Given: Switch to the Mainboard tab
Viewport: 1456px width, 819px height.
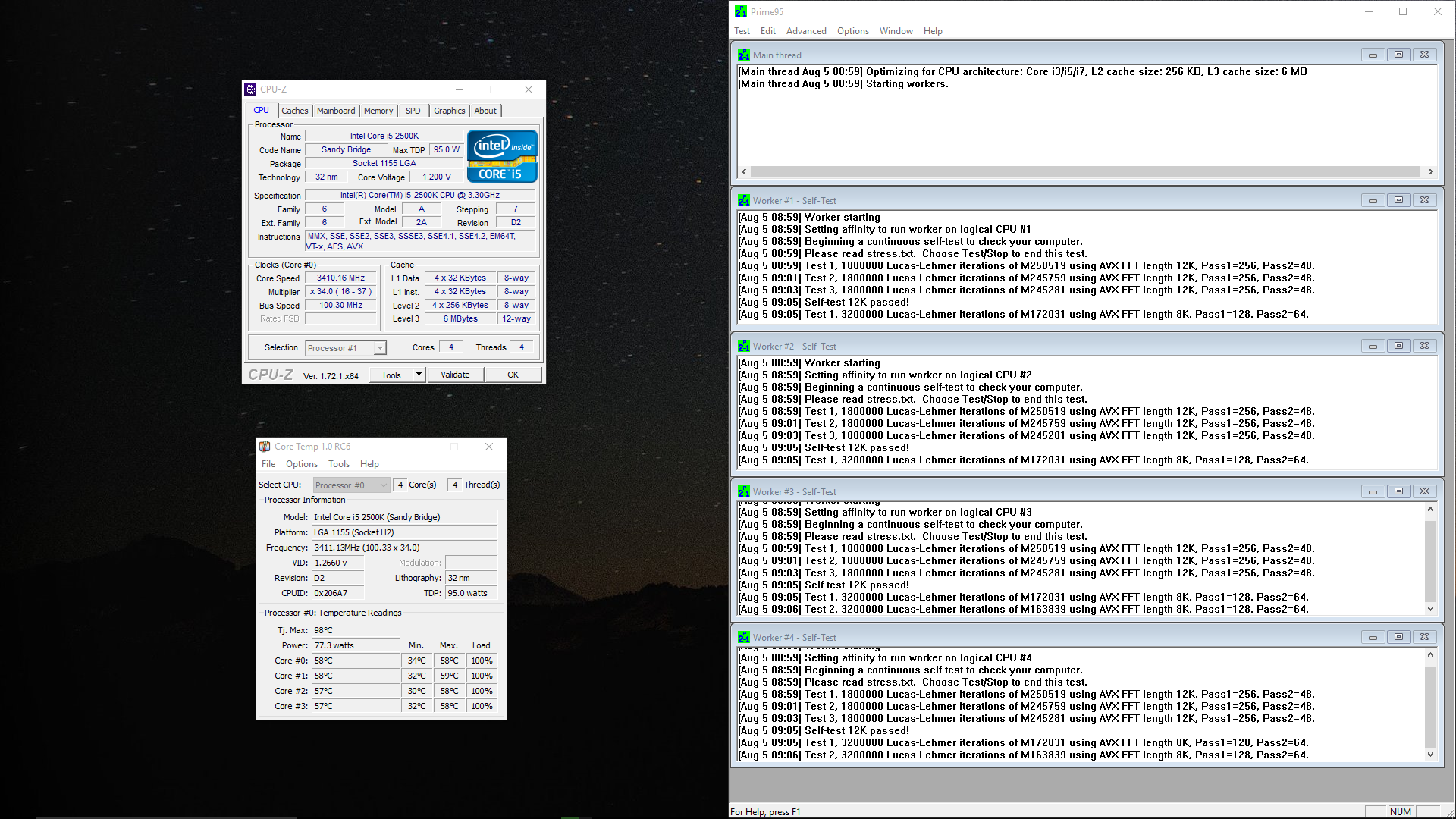Looking at the screenshot, I should tap(335, 111).
